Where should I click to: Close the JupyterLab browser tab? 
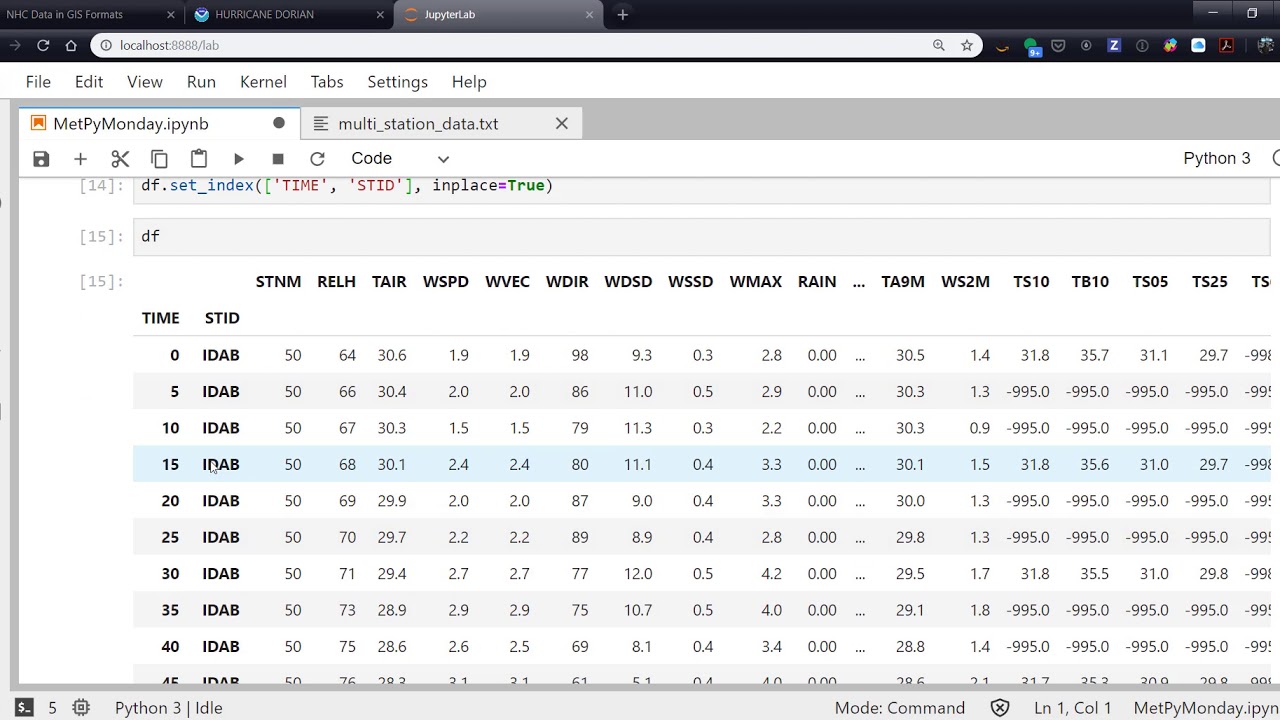click(590, 15)
